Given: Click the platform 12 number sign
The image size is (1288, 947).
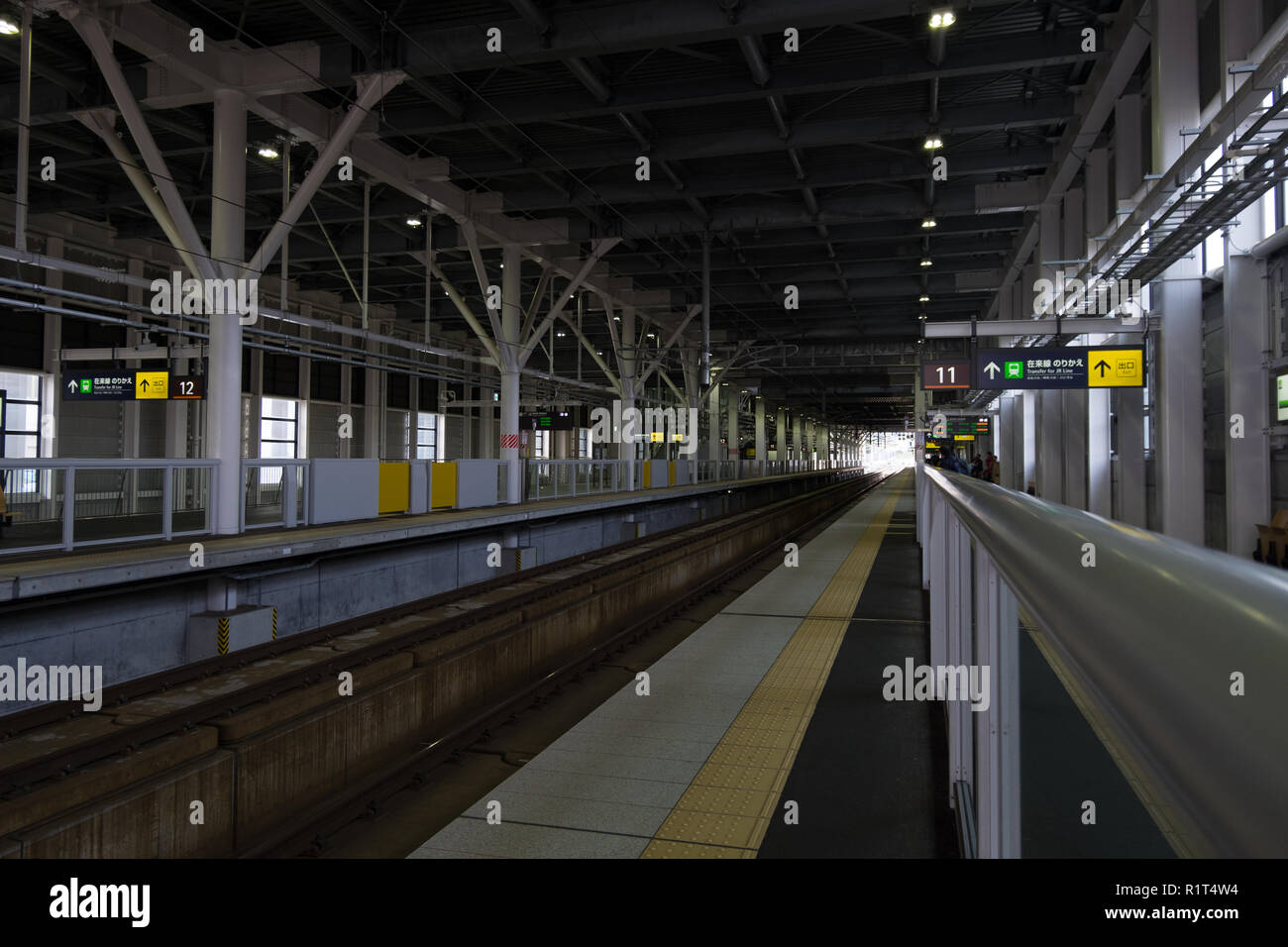Looking at the screenshot, I should click(x=187, y=388).
